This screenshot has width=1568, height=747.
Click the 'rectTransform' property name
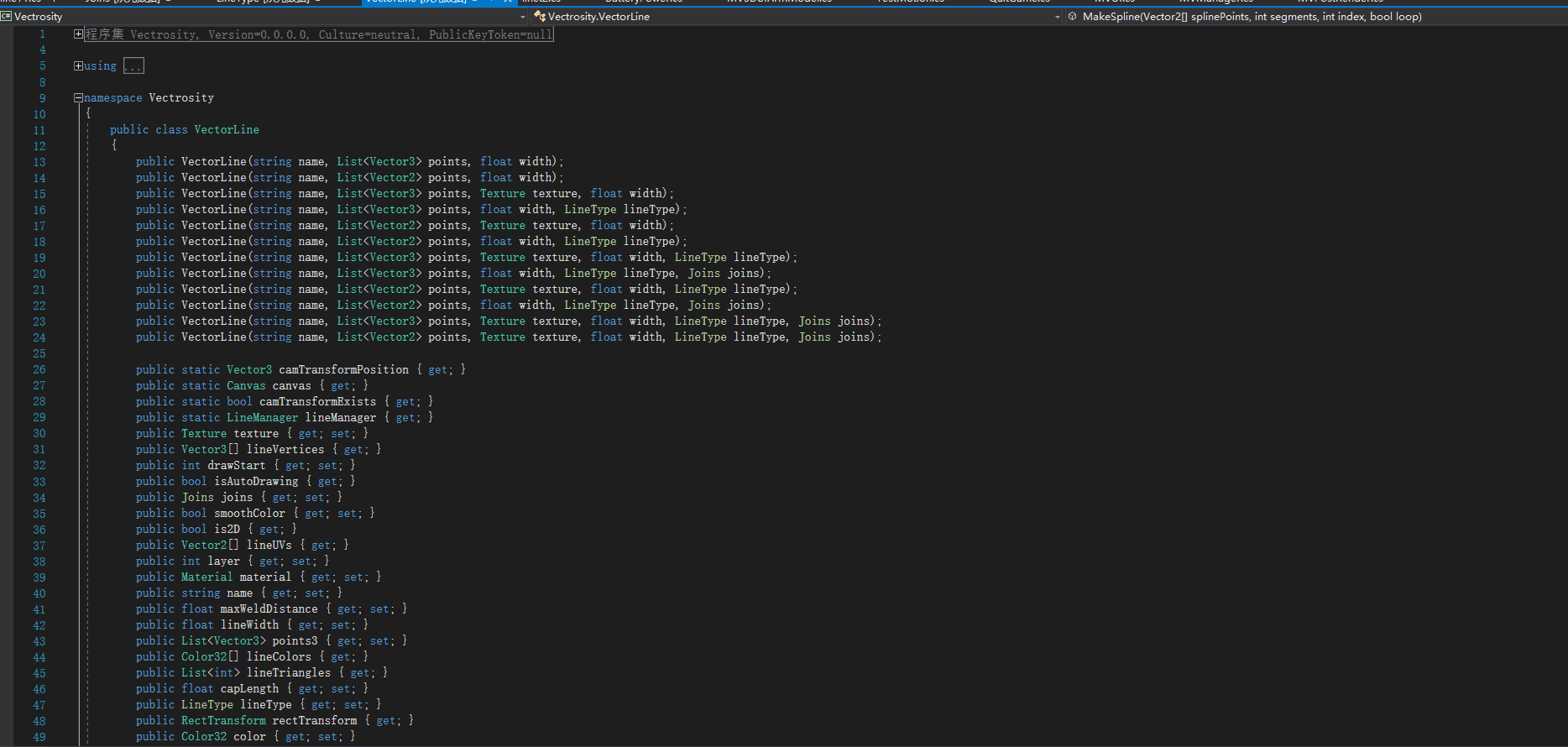tap(315, 720)
